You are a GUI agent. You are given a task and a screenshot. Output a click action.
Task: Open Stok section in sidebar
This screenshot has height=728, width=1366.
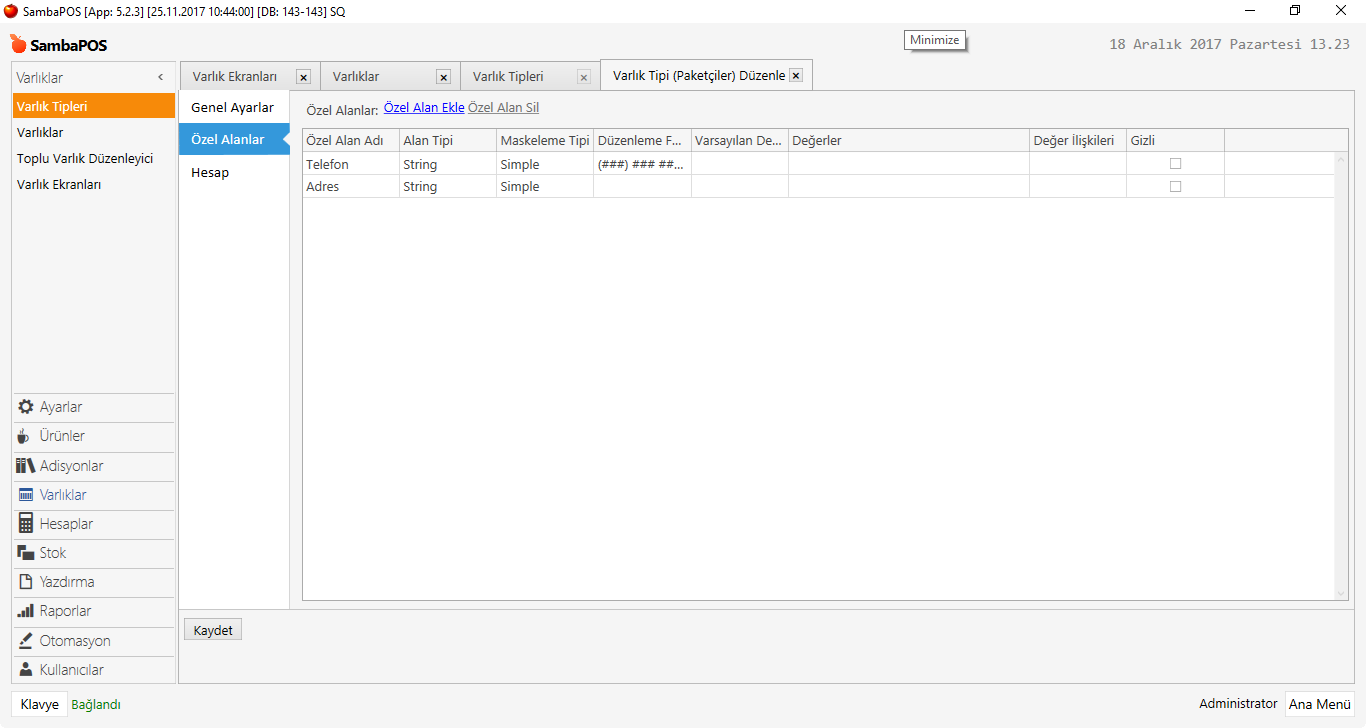(52, 553)
